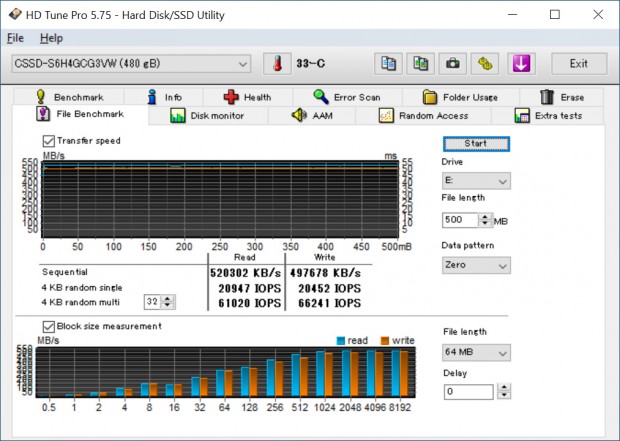Click the File length 500 MB field

click(x=460, y=220)
